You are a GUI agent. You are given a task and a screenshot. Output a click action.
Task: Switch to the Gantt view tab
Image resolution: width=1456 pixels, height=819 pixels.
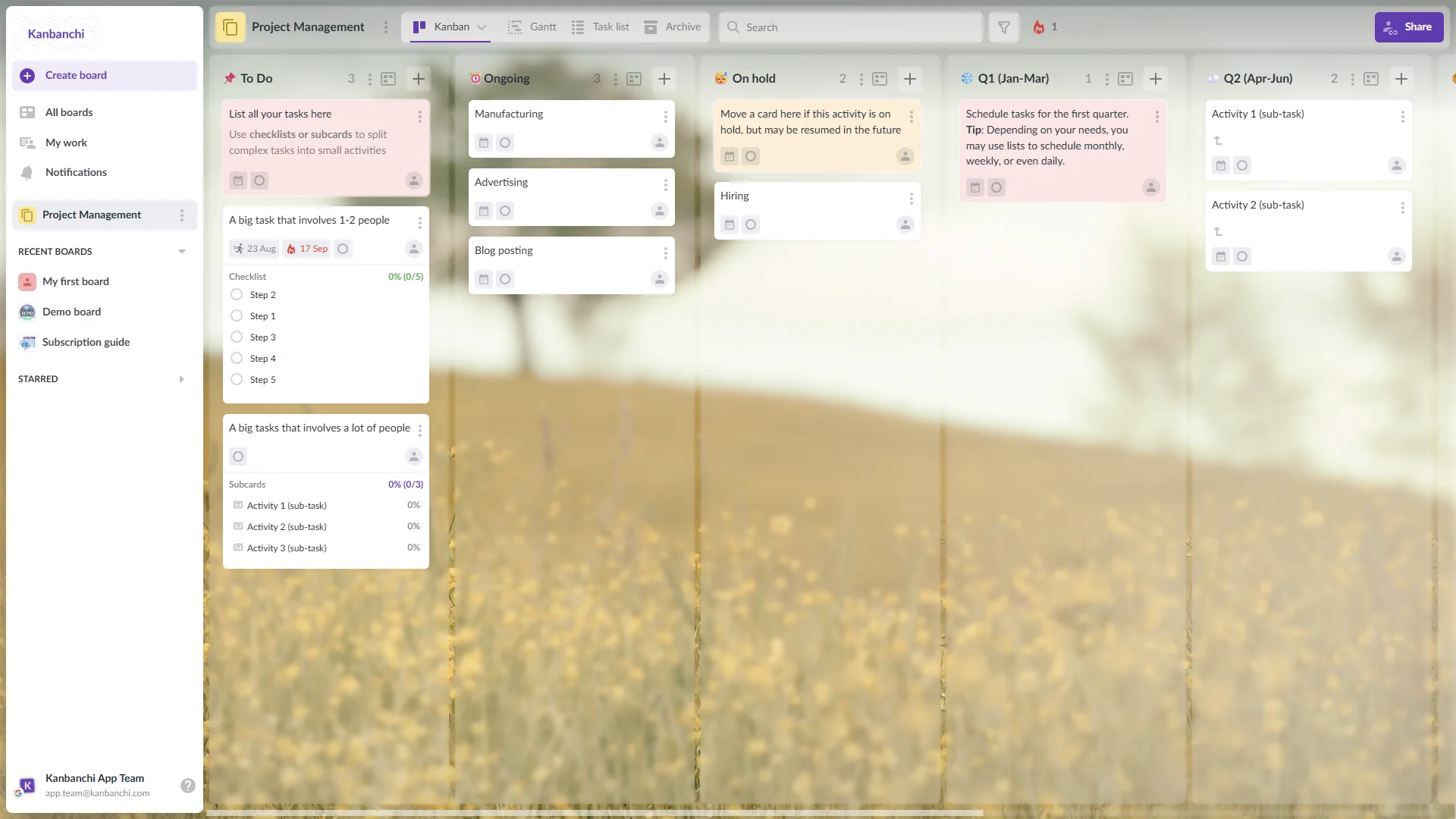click(x=532, y=27)
